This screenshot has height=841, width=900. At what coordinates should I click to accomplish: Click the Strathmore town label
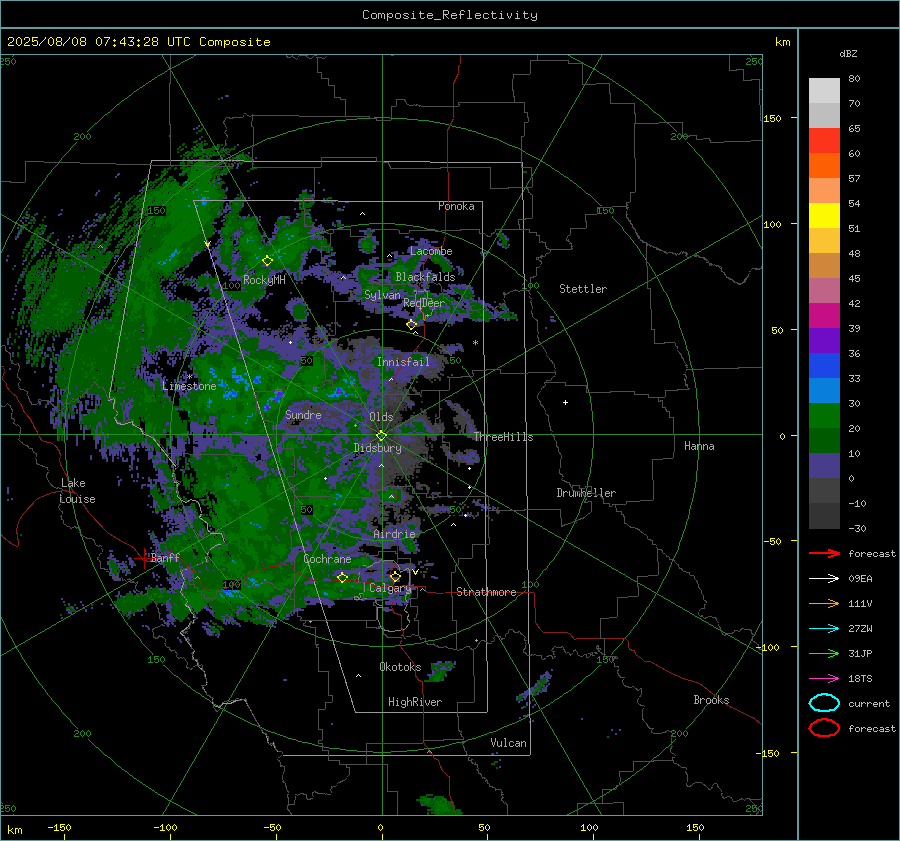tap(487, 592)
